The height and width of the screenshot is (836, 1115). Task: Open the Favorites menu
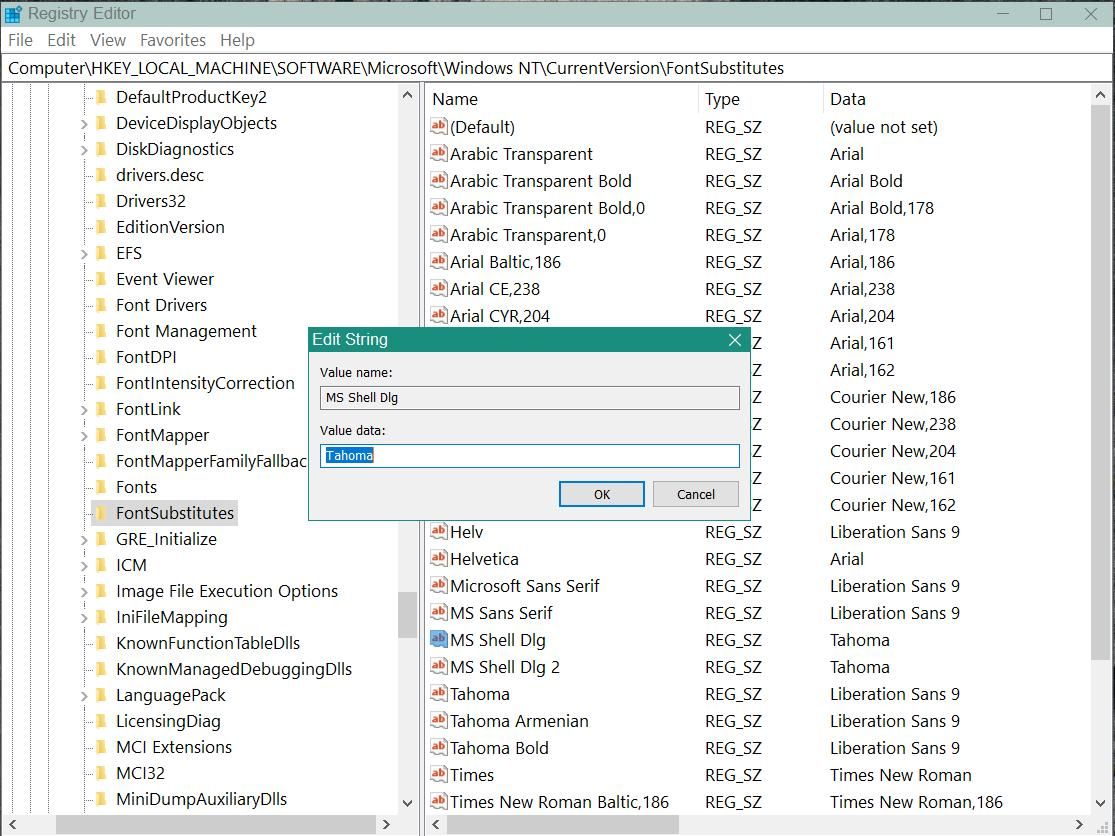click(173, 41)
